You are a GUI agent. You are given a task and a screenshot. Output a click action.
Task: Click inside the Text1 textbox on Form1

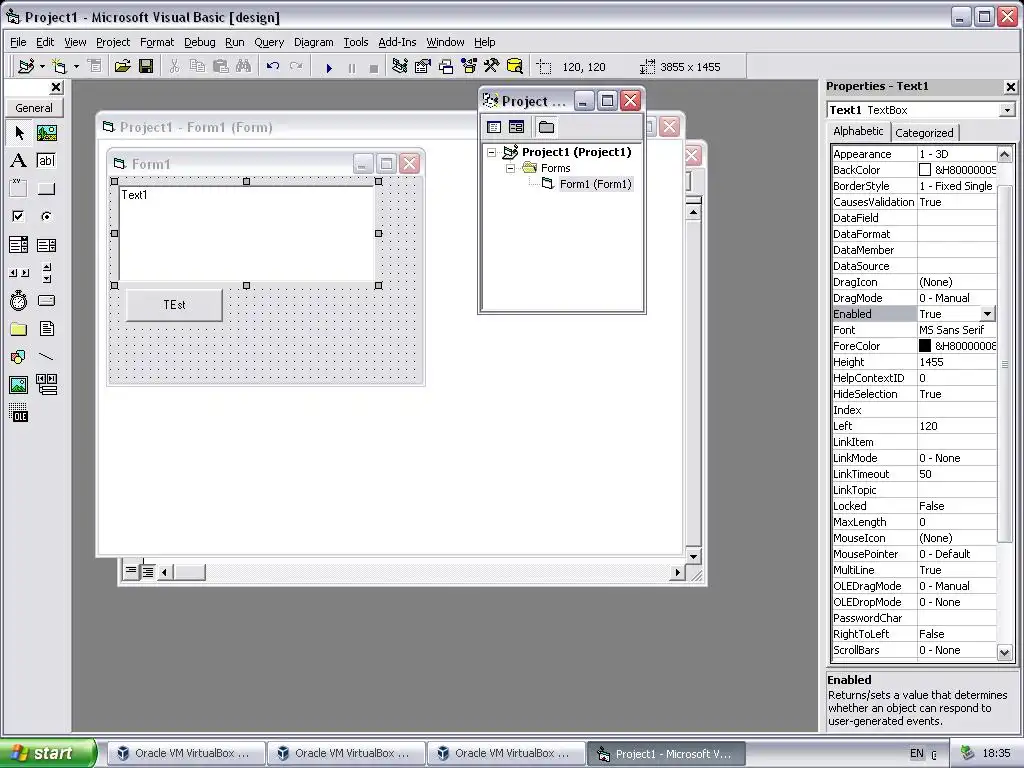coord(247,233)
